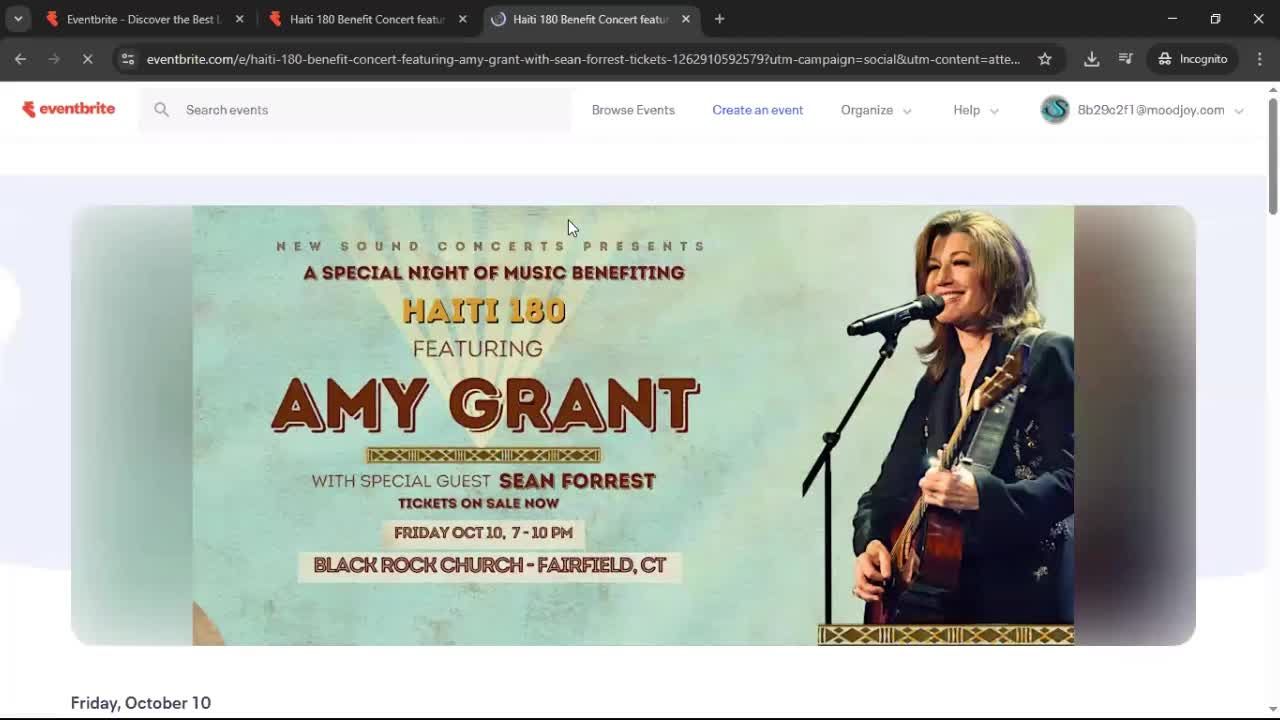The width and height of the screenshot is (1280, 720).
Task: Close the active Haiti 180 Benefit tab
Action: coord(686,19)
